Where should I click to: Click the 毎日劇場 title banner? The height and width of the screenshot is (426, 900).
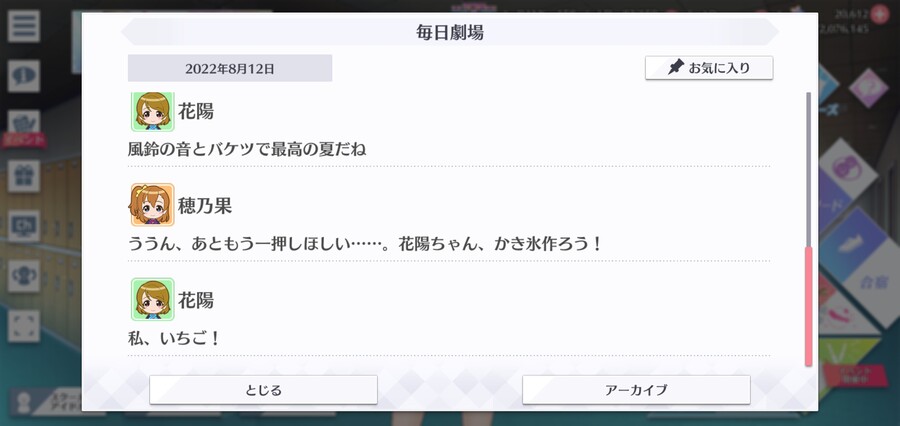450,32
